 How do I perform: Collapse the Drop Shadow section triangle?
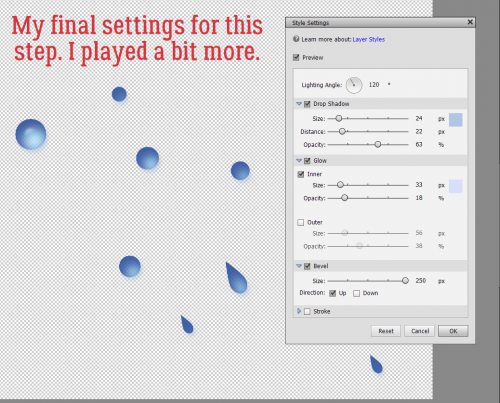click(299, 104)
